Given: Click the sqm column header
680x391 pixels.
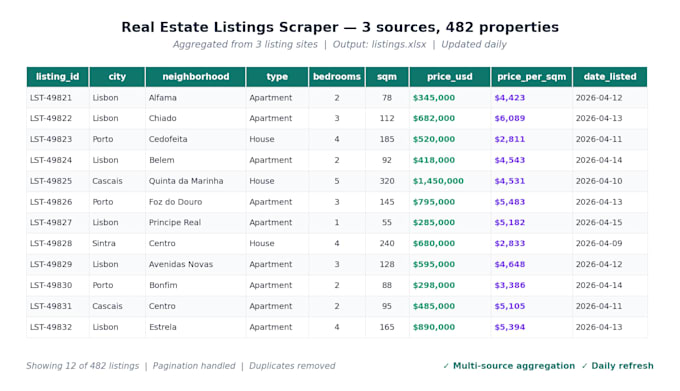Looking at the screenshot, I should coord(387,77).
